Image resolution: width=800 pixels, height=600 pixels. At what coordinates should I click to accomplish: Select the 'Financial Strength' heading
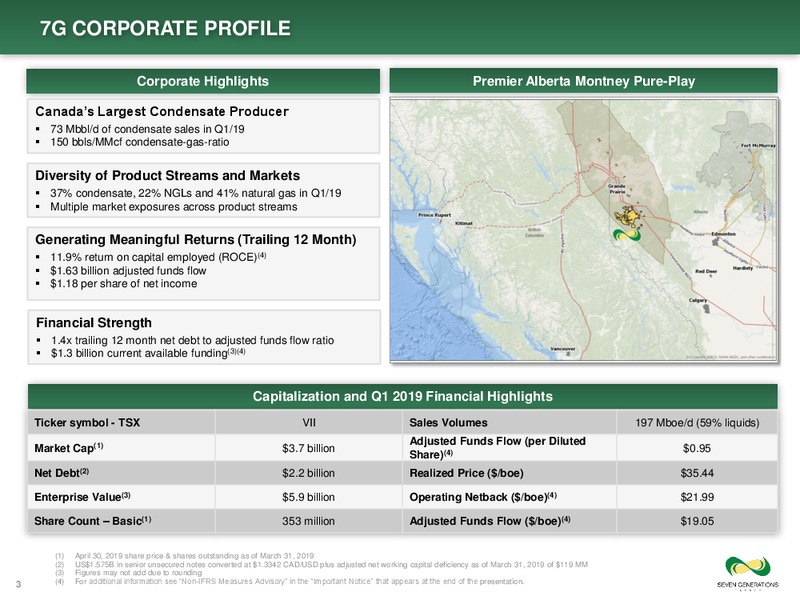pyautogui.click(x=94, y=322)
